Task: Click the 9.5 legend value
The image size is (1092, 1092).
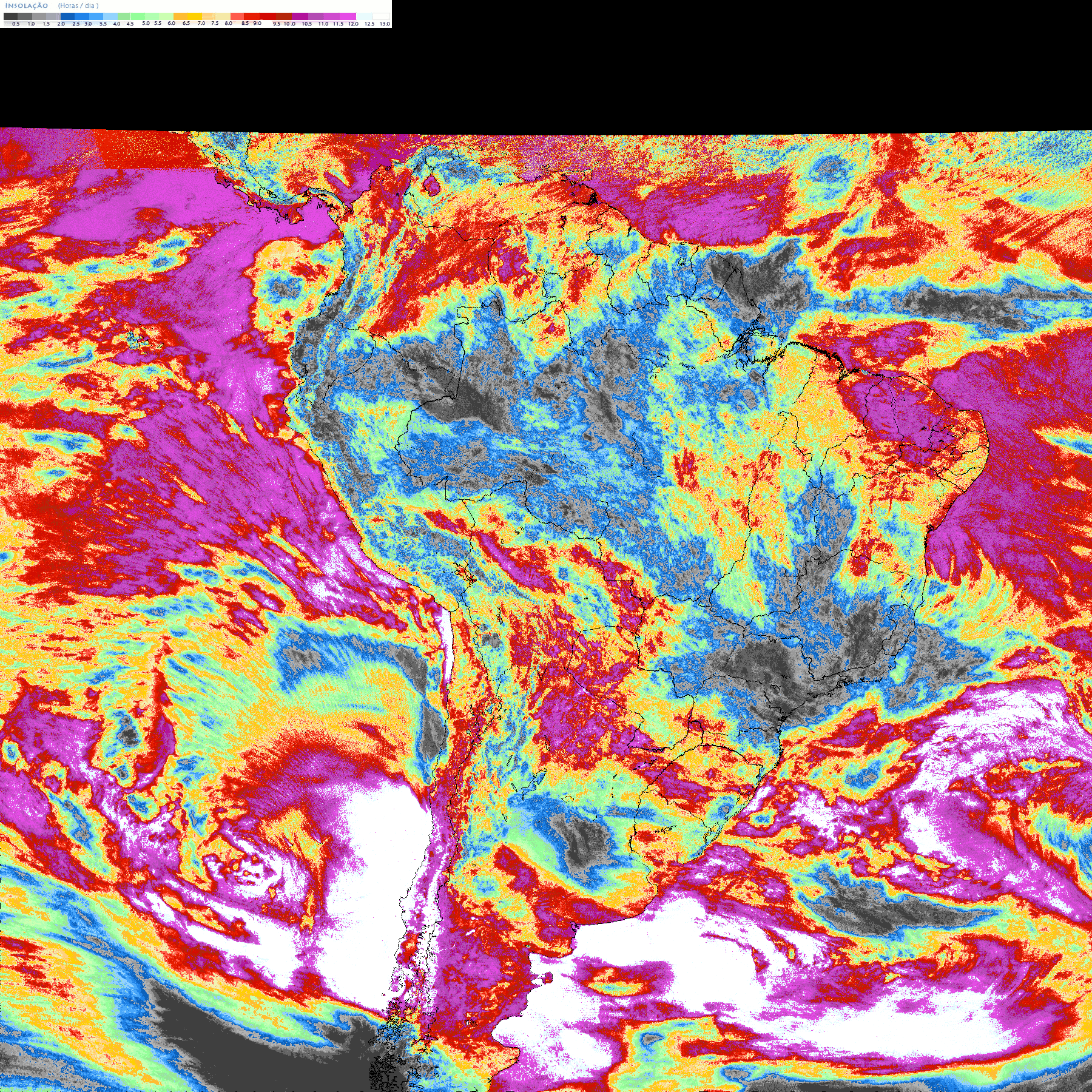Action: 277,24
